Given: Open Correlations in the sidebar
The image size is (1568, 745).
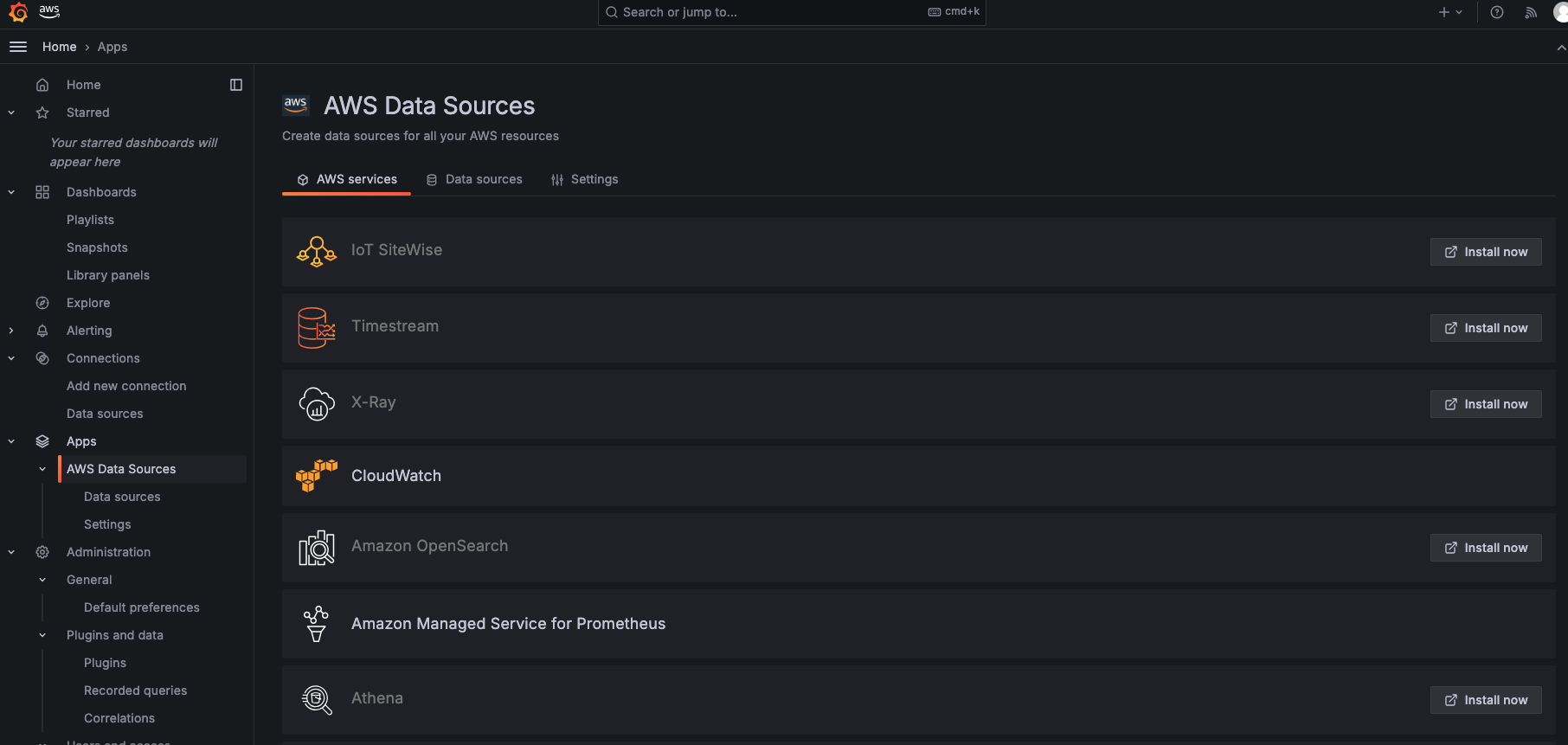Looking at the screenshot, I should coord(119,718).
